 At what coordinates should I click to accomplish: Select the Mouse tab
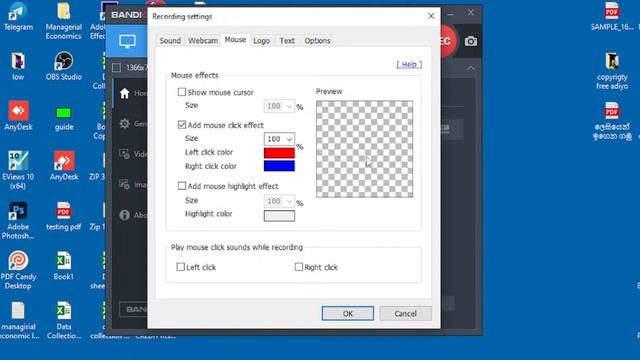pos(235,40)
